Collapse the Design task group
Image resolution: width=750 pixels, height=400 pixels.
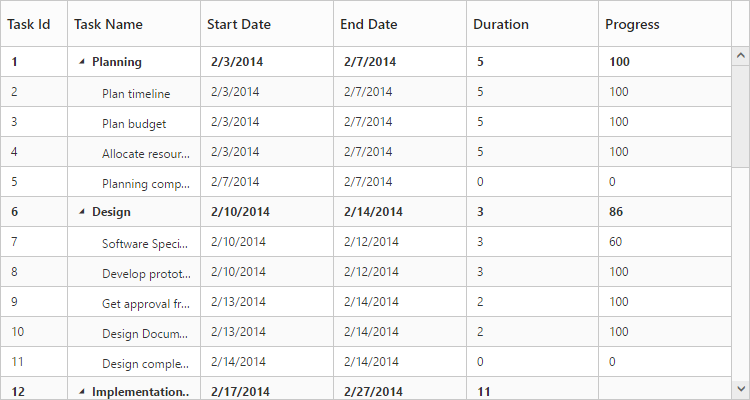[82, 212]
